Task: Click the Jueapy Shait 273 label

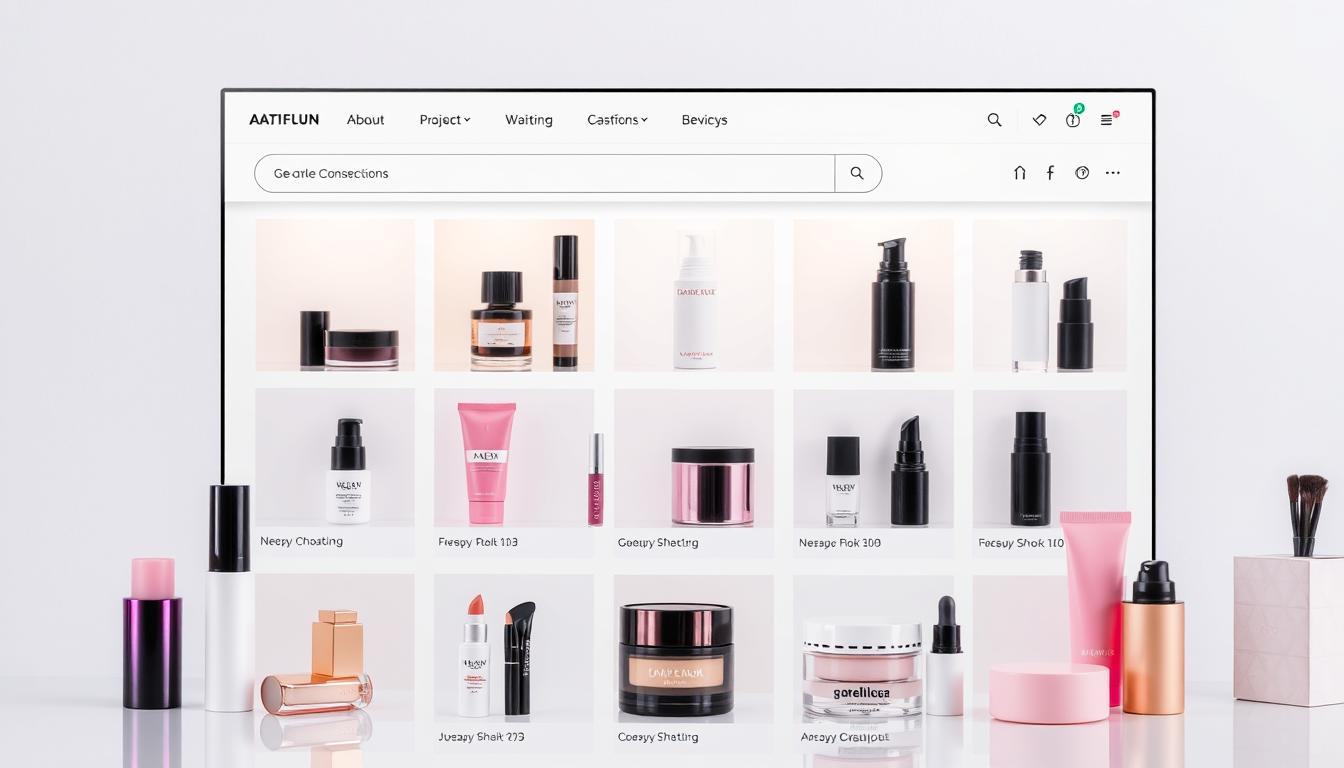Action: (481, 737)
